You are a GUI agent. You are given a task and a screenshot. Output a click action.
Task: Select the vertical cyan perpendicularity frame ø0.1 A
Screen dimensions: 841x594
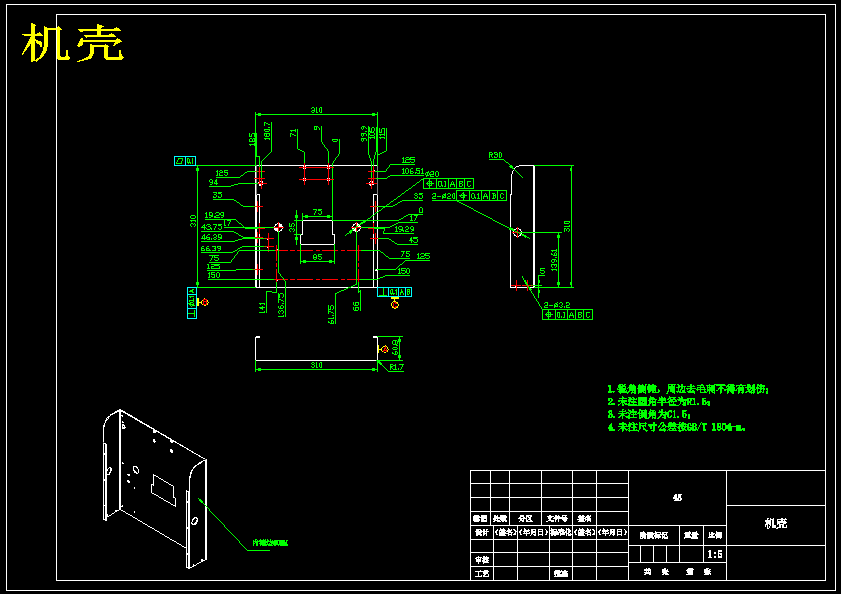click(191, 303)
